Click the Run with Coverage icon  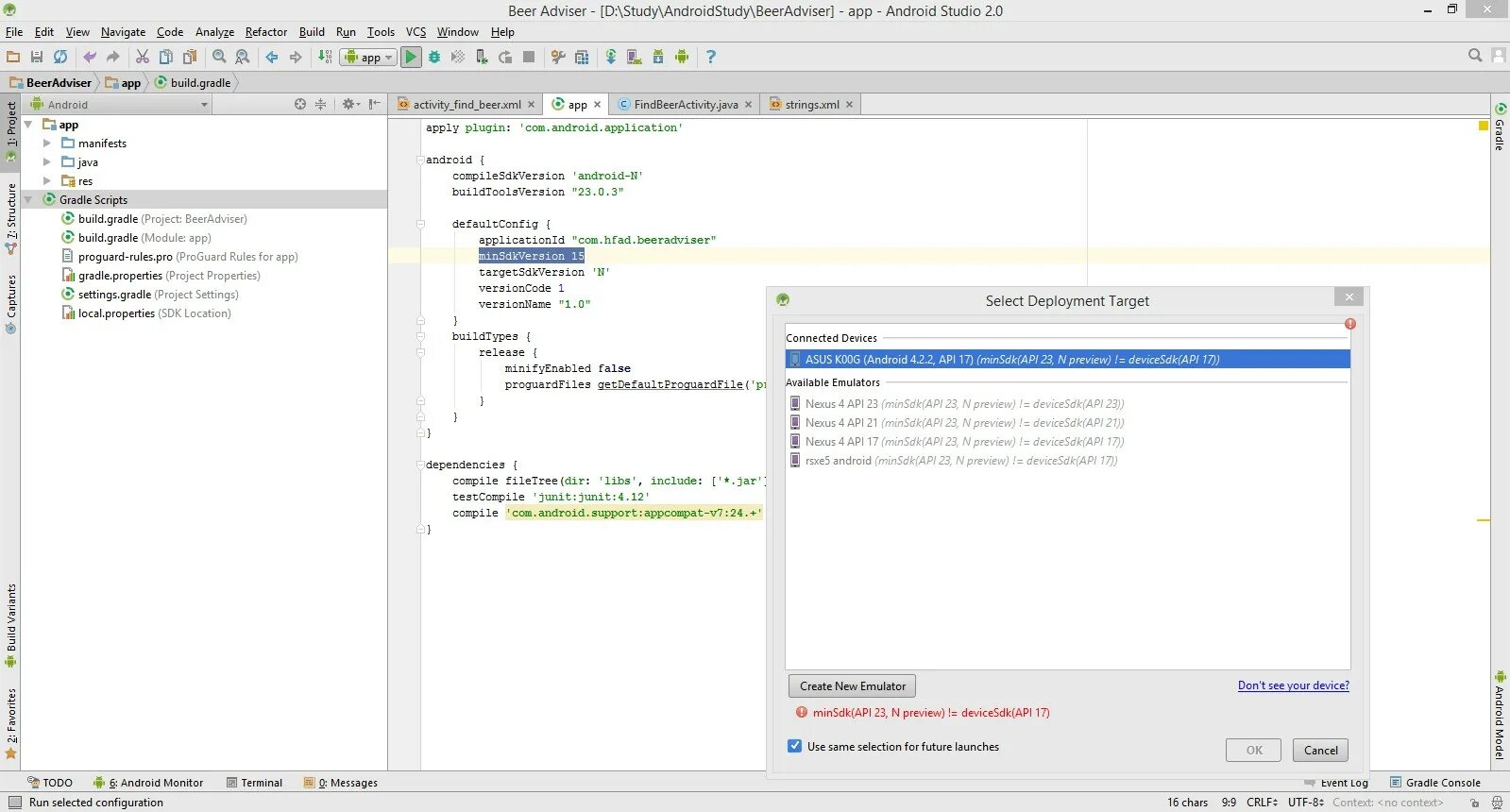(458, 57)
